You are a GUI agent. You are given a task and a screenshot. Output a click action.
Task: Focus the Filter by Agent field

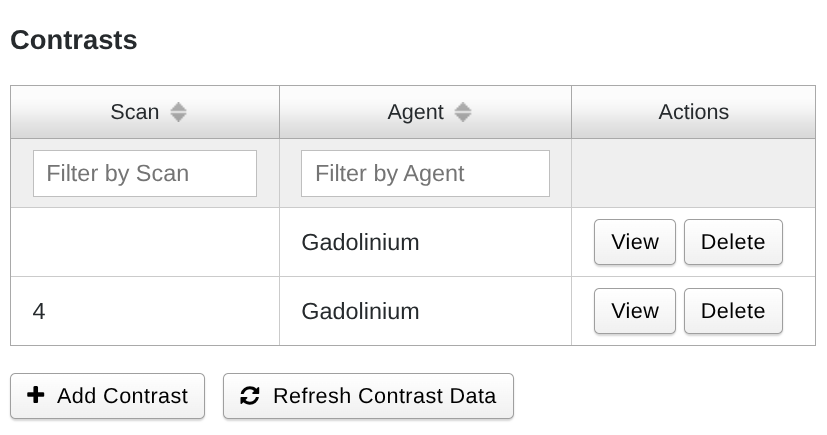click(425, 174)
